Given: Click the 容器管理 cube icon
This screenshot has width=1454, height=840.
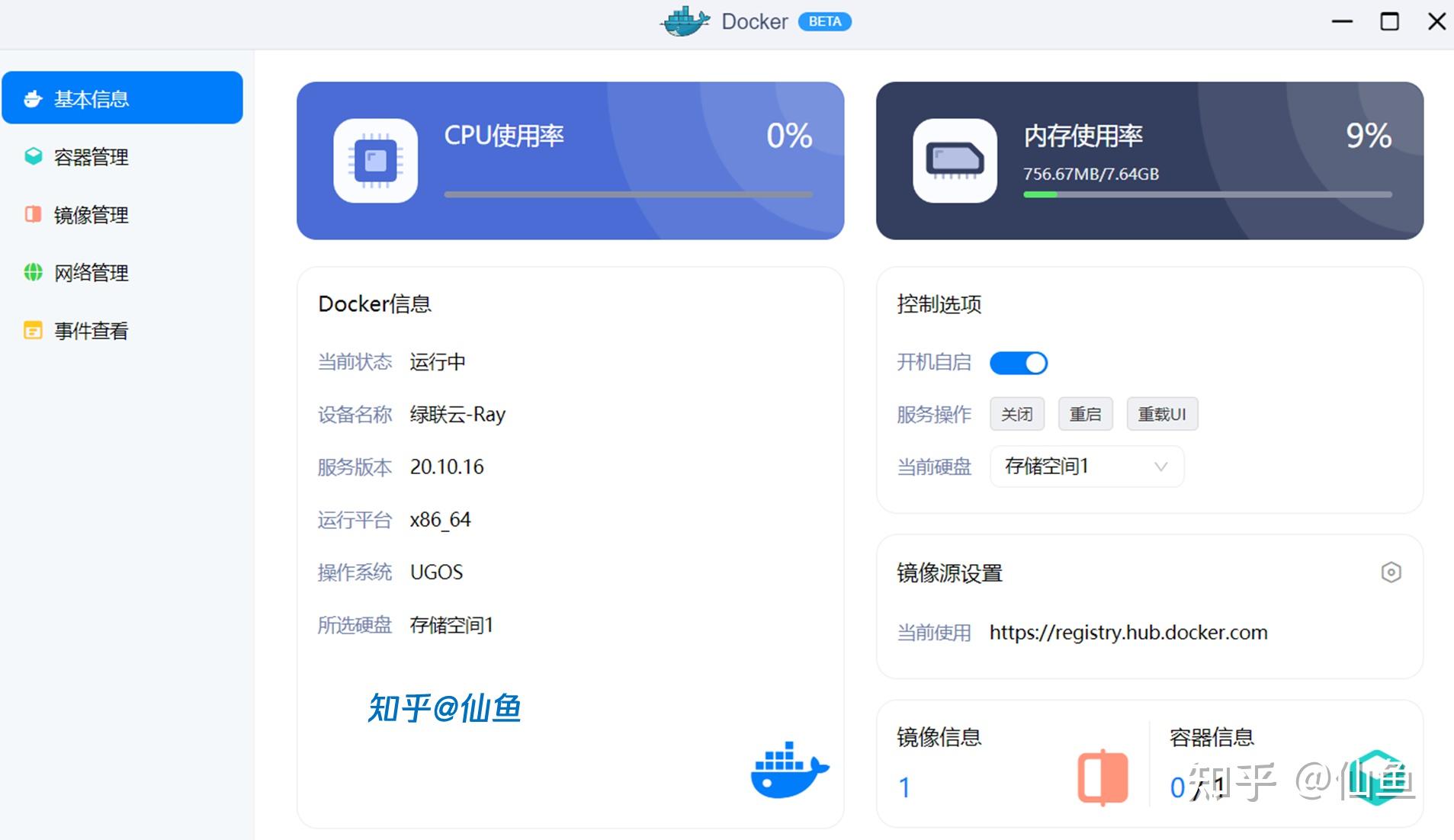Looking at the screenshot, I should 33,156.
